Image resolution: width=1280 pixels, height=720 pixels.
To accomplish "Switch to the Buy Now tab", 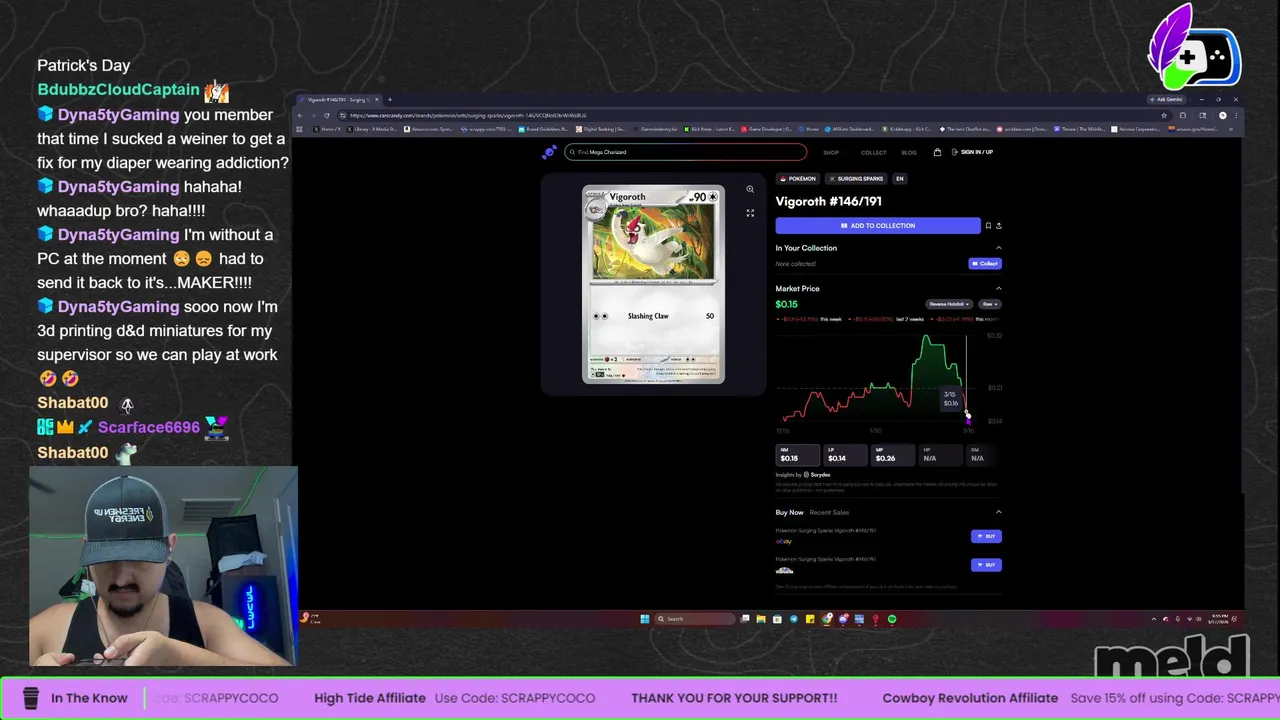I will (789, 513).
